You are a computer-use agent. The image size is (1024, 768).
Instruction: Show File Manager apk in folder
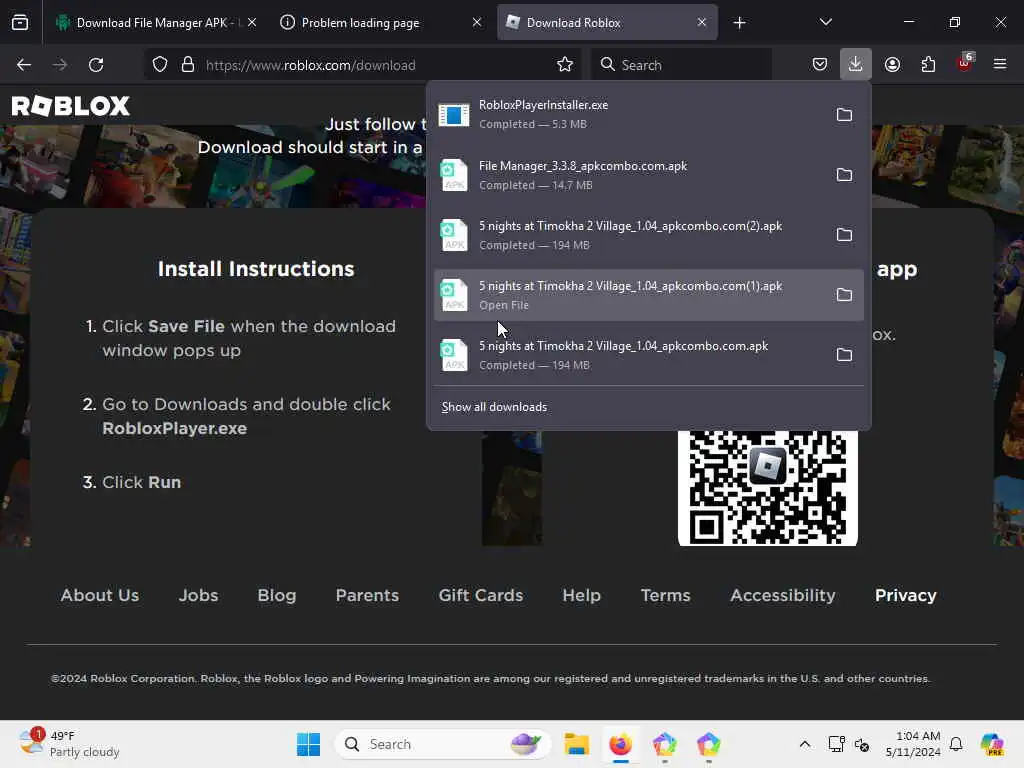point(844,175)
